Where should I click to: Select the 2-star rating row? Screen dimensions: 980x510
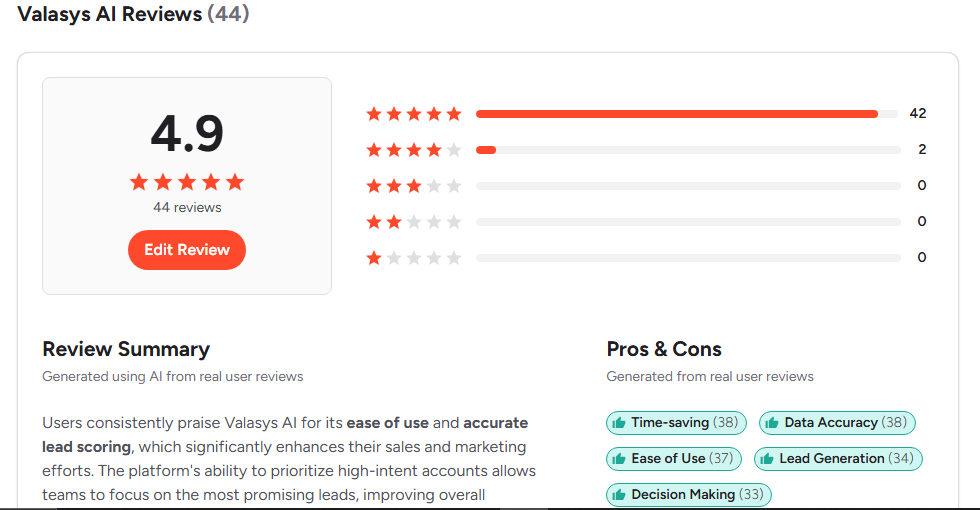point(646,222)
